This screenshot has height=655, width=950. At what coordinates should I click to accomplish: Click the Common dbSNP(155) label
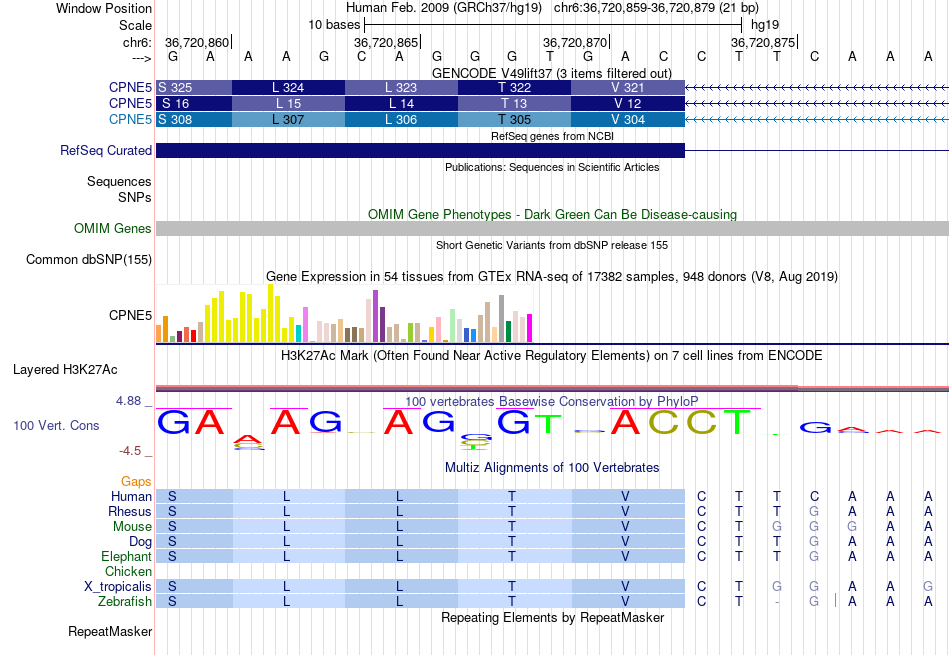pos(88,259)
